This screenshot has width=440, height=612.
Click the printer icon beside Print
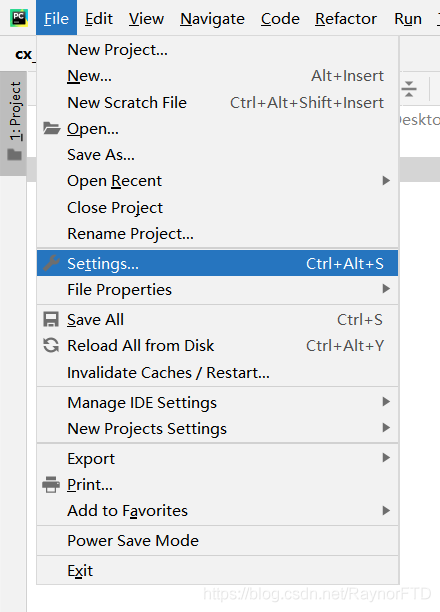coord(51,484)
